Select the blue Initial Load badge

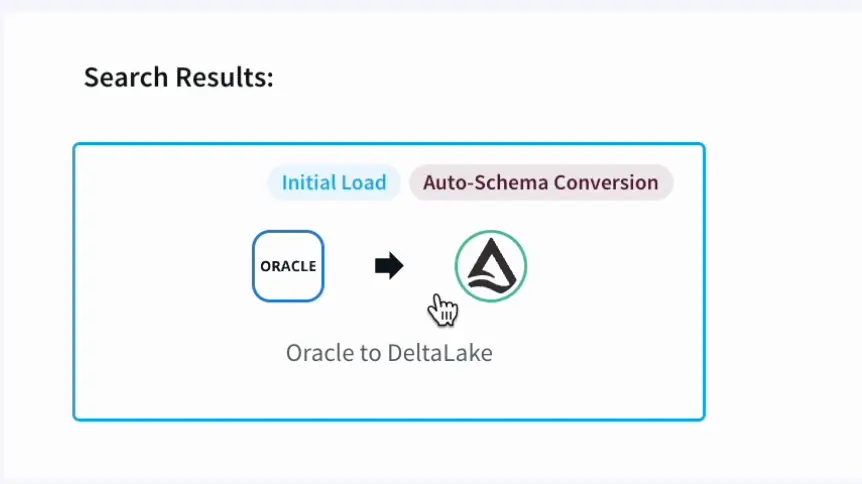coord(334,183)
